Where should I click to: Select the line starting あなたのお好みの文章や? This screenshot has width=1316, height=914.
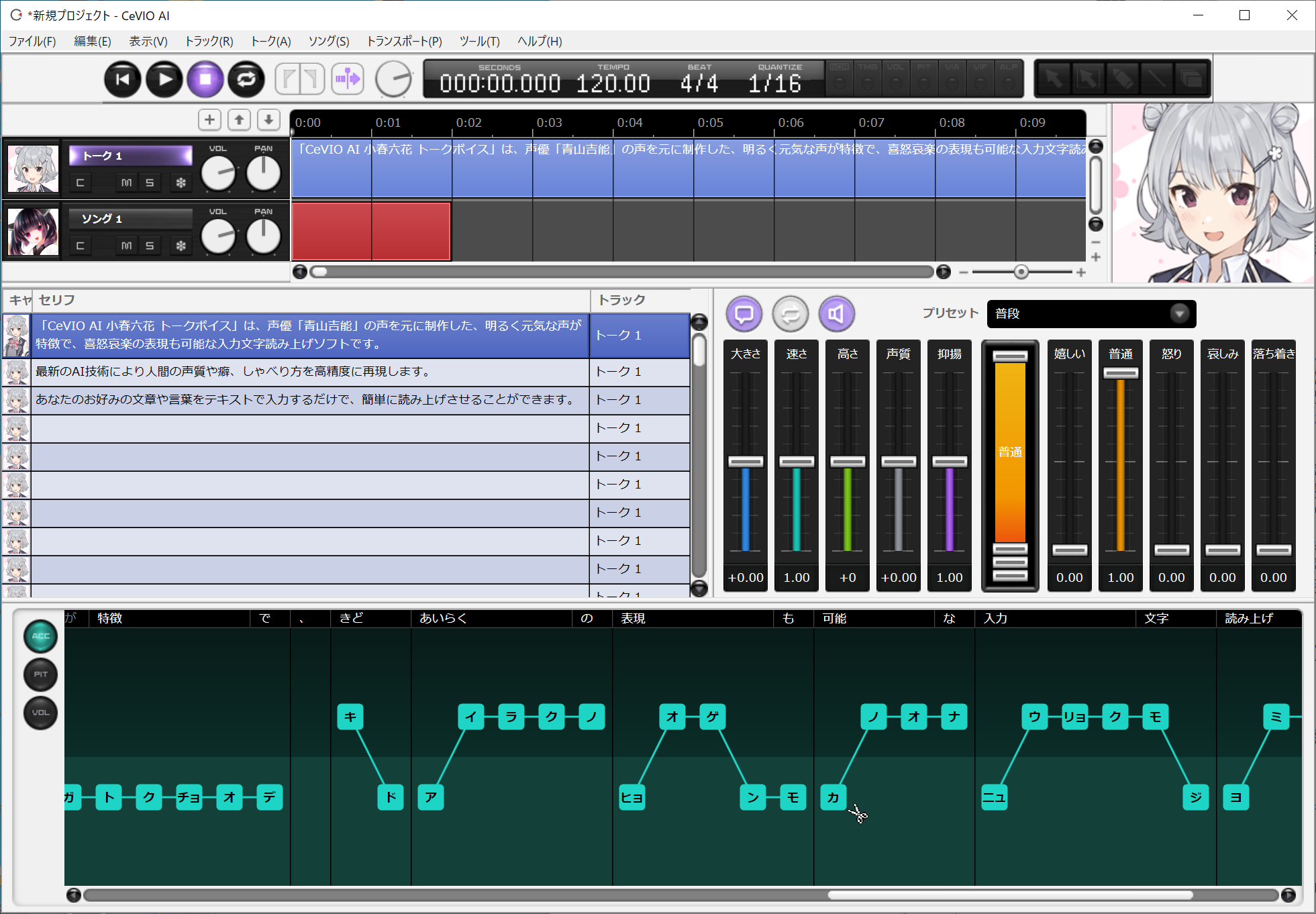click(x=310, y=400)
